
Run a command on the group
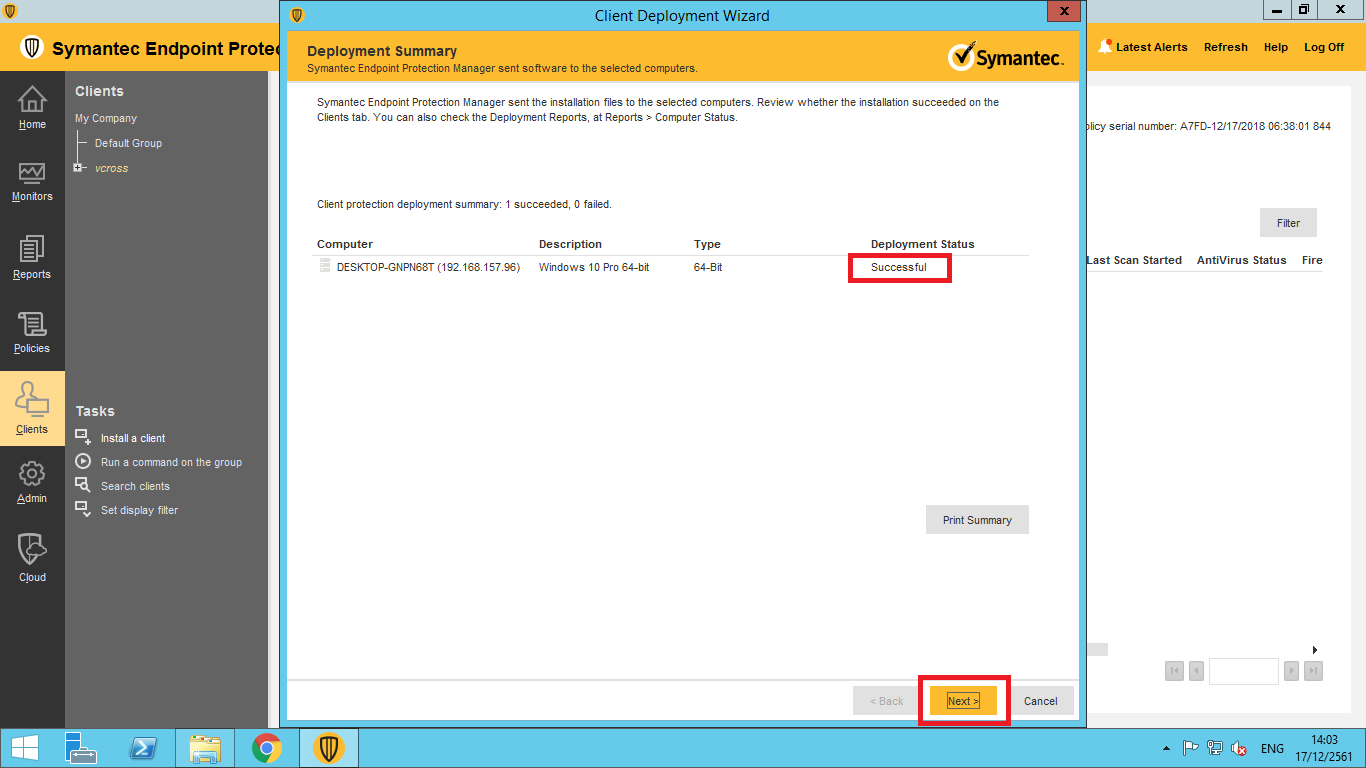[x=171, y=462]
